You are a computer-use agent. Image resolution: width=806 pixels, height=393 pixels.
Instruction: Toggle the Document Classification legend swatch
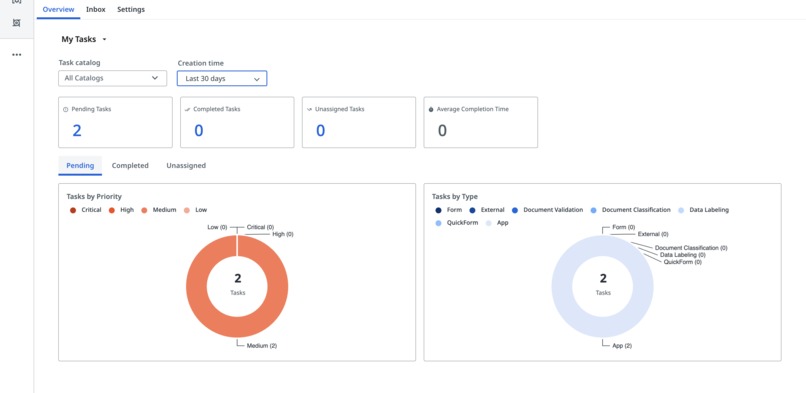[594, 210]
